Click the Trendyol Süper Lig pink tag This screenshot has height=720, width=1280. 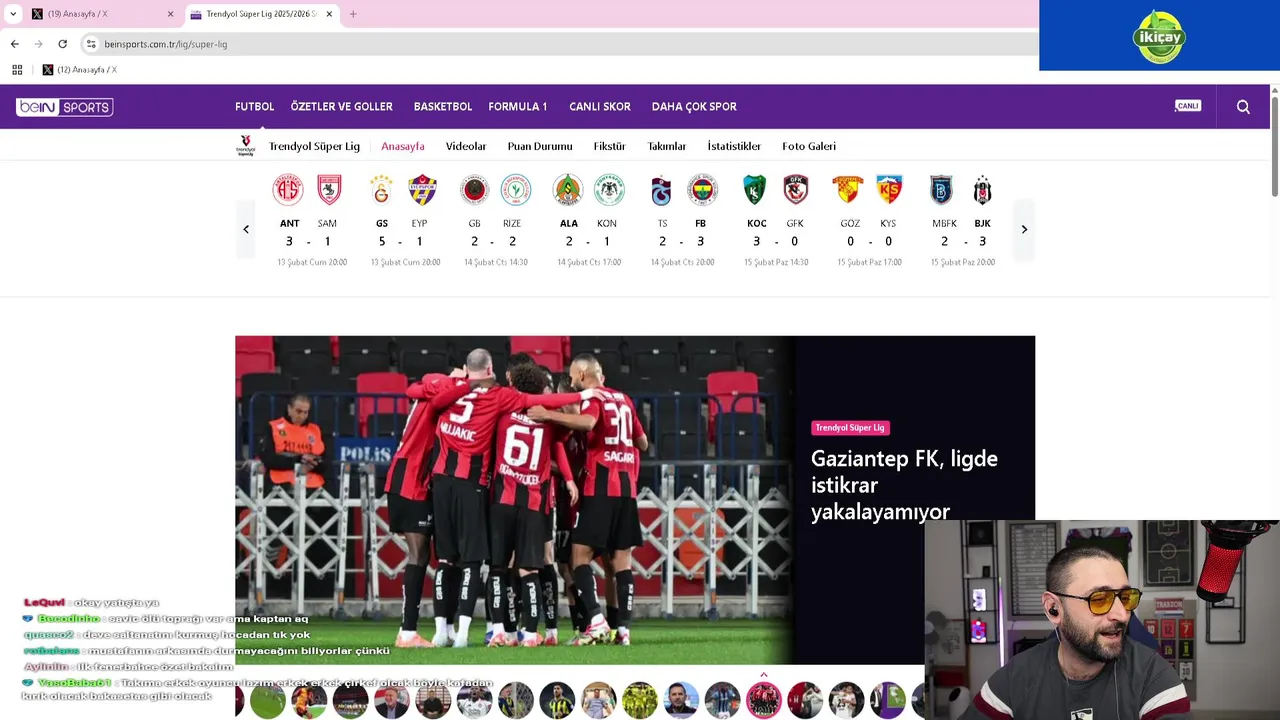850,428
